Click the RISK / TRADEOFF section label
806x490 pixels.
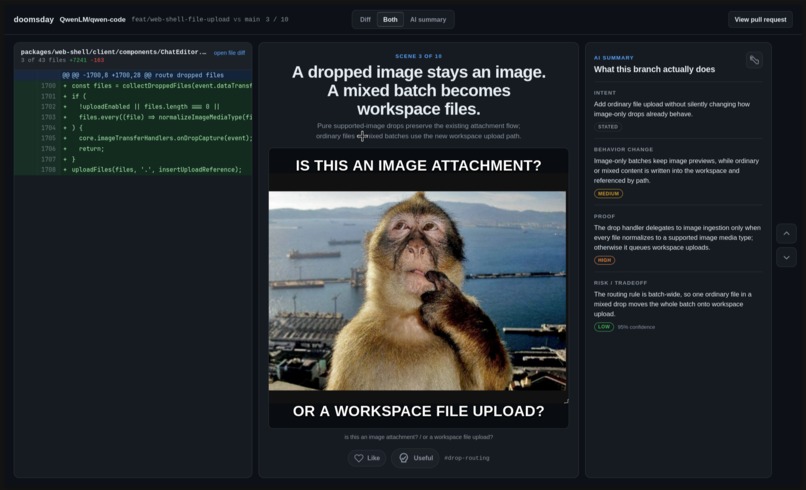[x=620, y=283]
